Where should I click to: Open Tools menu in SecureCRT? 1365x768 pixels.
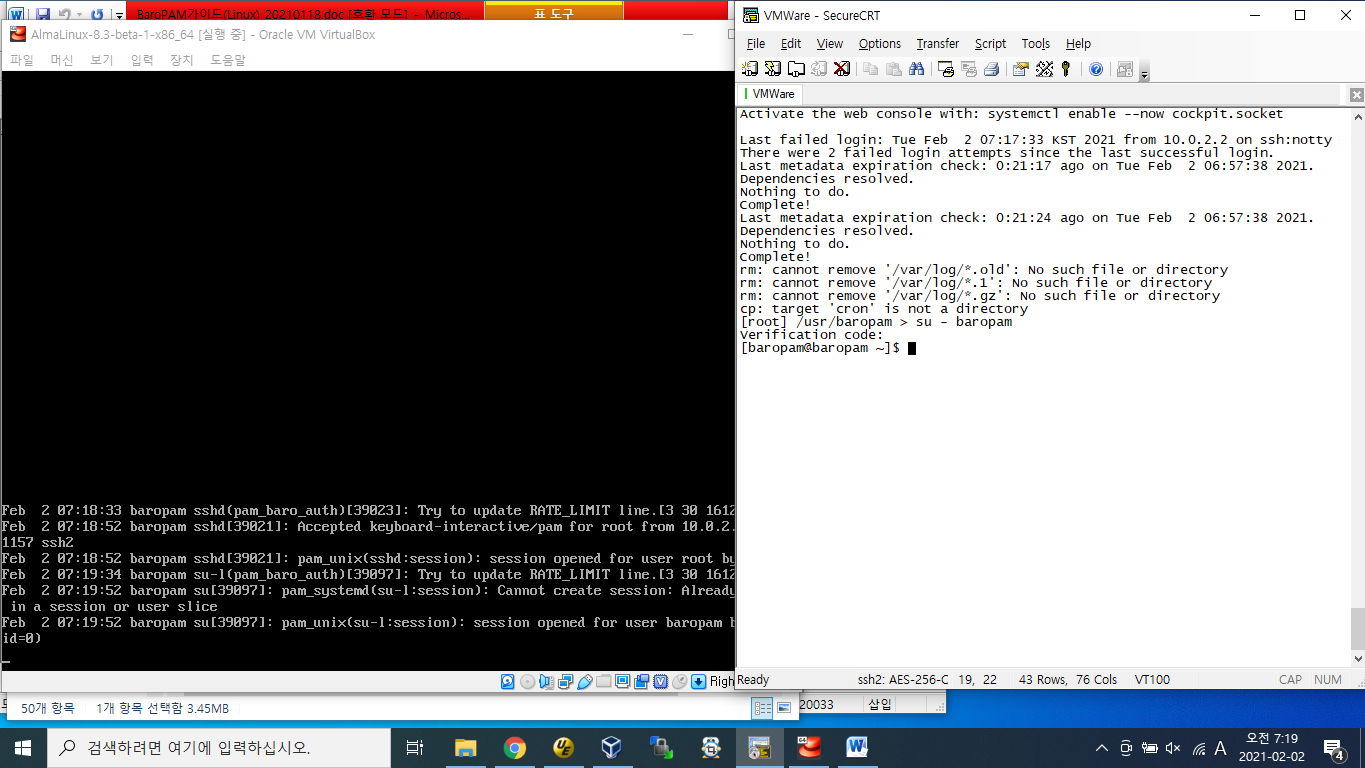(x=1036, y=44)
